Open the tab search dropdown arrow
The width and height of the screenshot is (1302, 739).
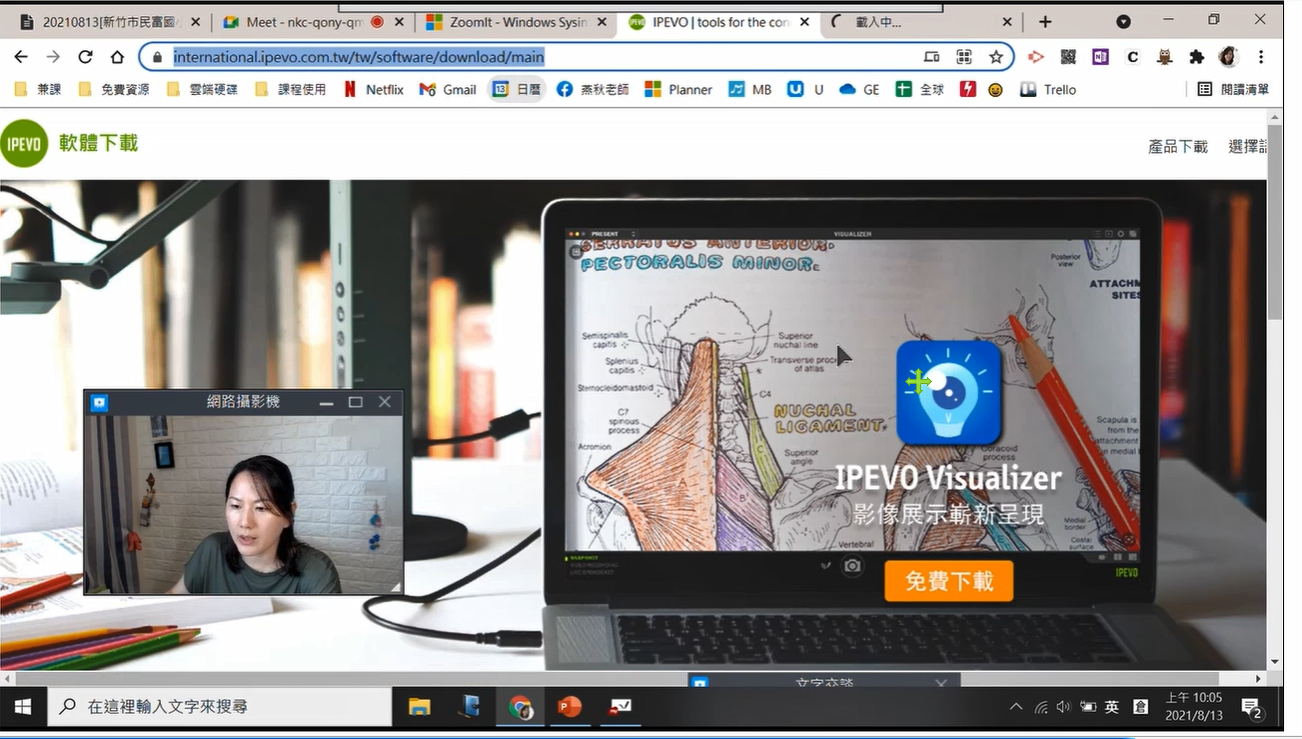(x=1123, y=21)
